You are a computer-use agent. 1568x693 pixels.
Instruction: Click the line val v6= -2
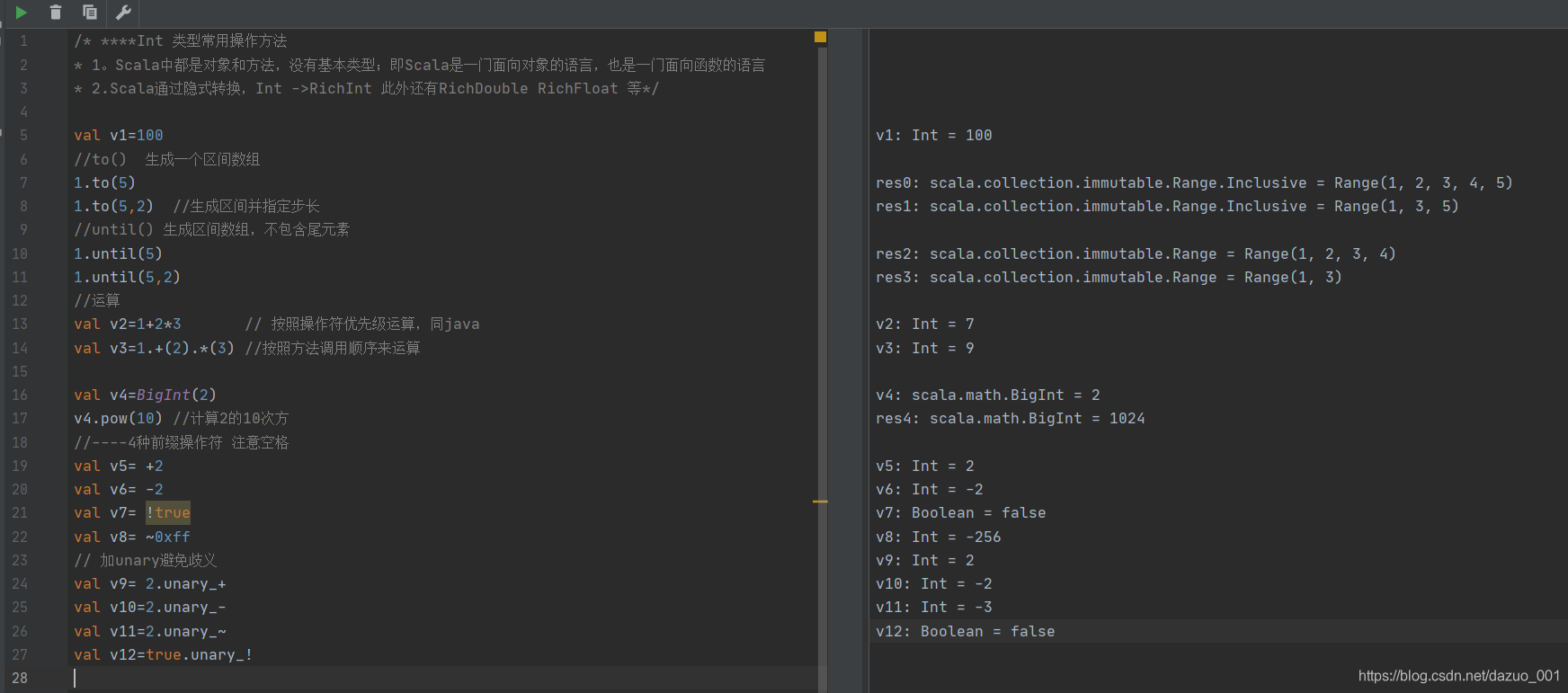(119, 489)
